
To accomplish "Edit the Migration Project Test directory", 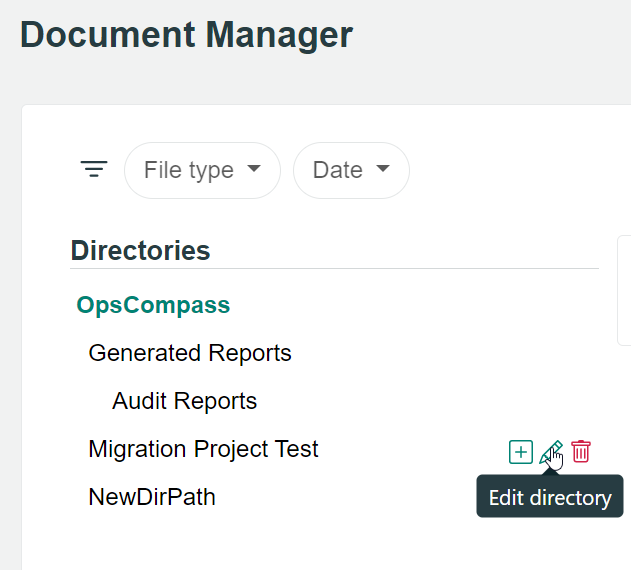I will click(551, 452).
